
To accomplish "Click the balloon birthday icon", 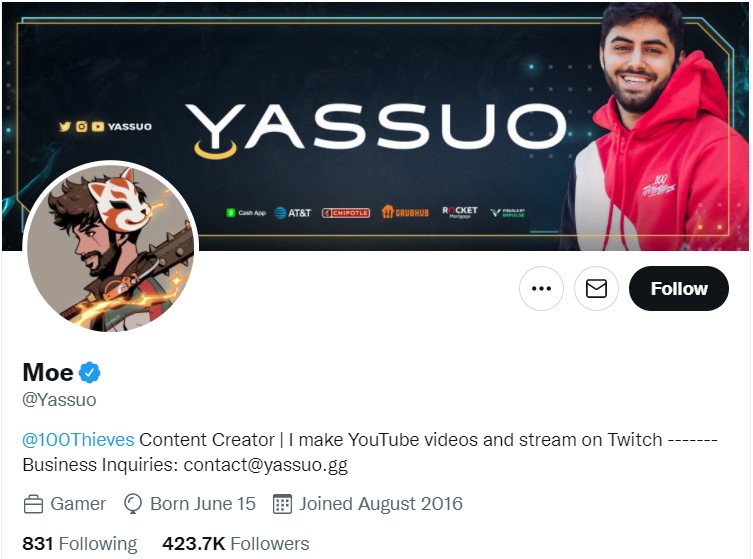I will tap(133, 504).
